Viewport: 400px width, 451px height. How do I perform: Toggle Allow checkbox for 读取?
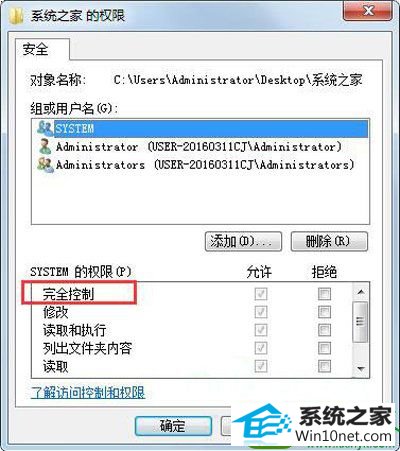pyautogui.click(x=261, y=366)
